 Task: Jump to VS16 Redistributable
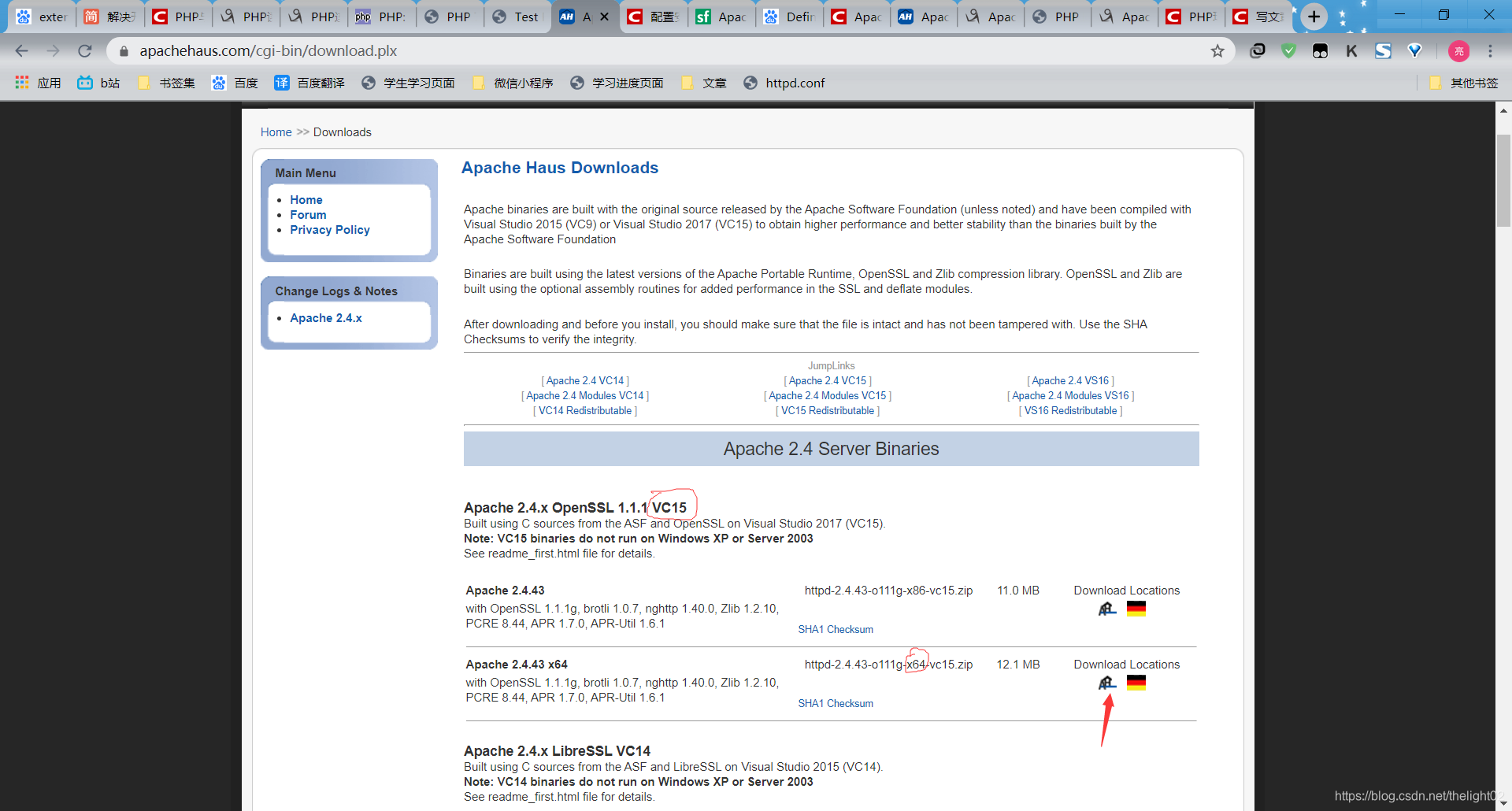pyautogui.click(x=1071, y=411)
